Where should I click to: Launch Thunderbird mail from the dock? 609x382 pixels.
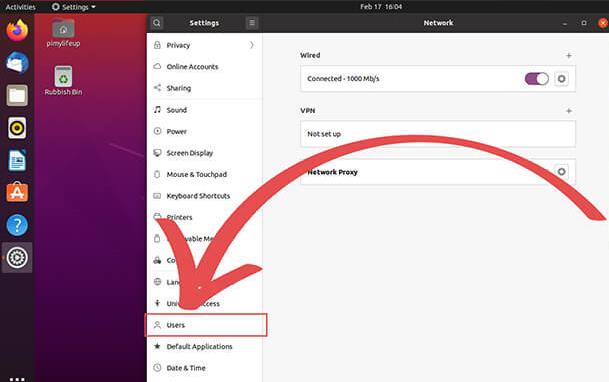(17, 63)
